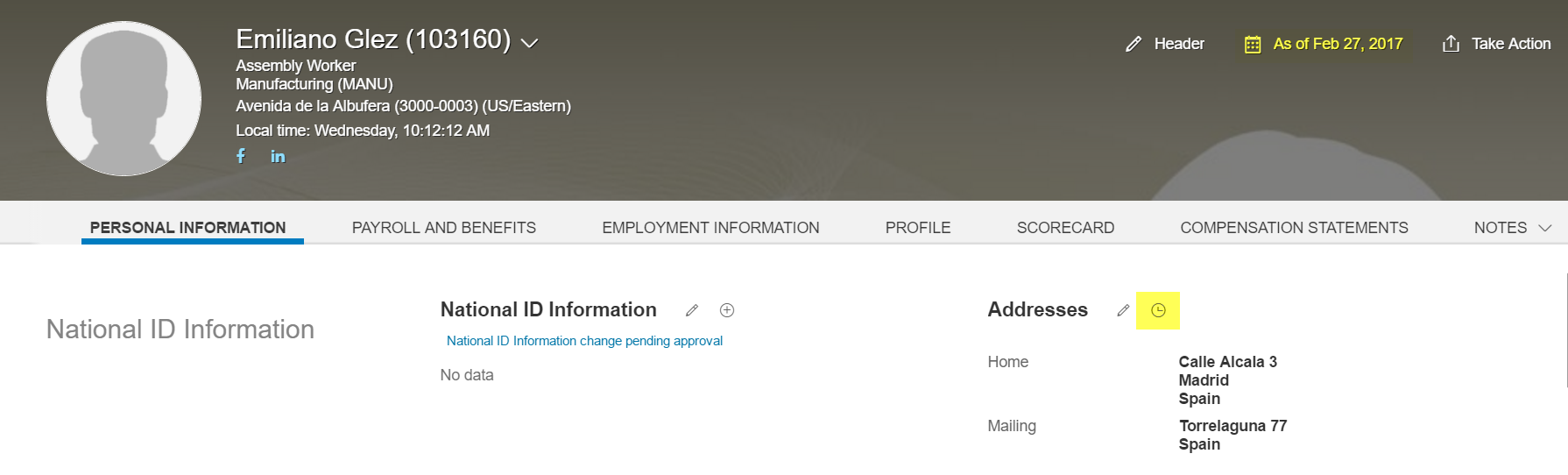Open the Profile tab
1568x475 pixels.
click(918, 228)
